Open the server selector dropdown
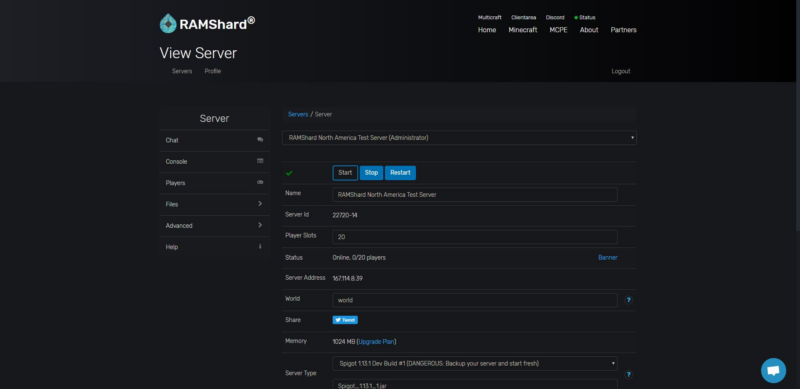800x389 pixels. click(x=459, y=138)
